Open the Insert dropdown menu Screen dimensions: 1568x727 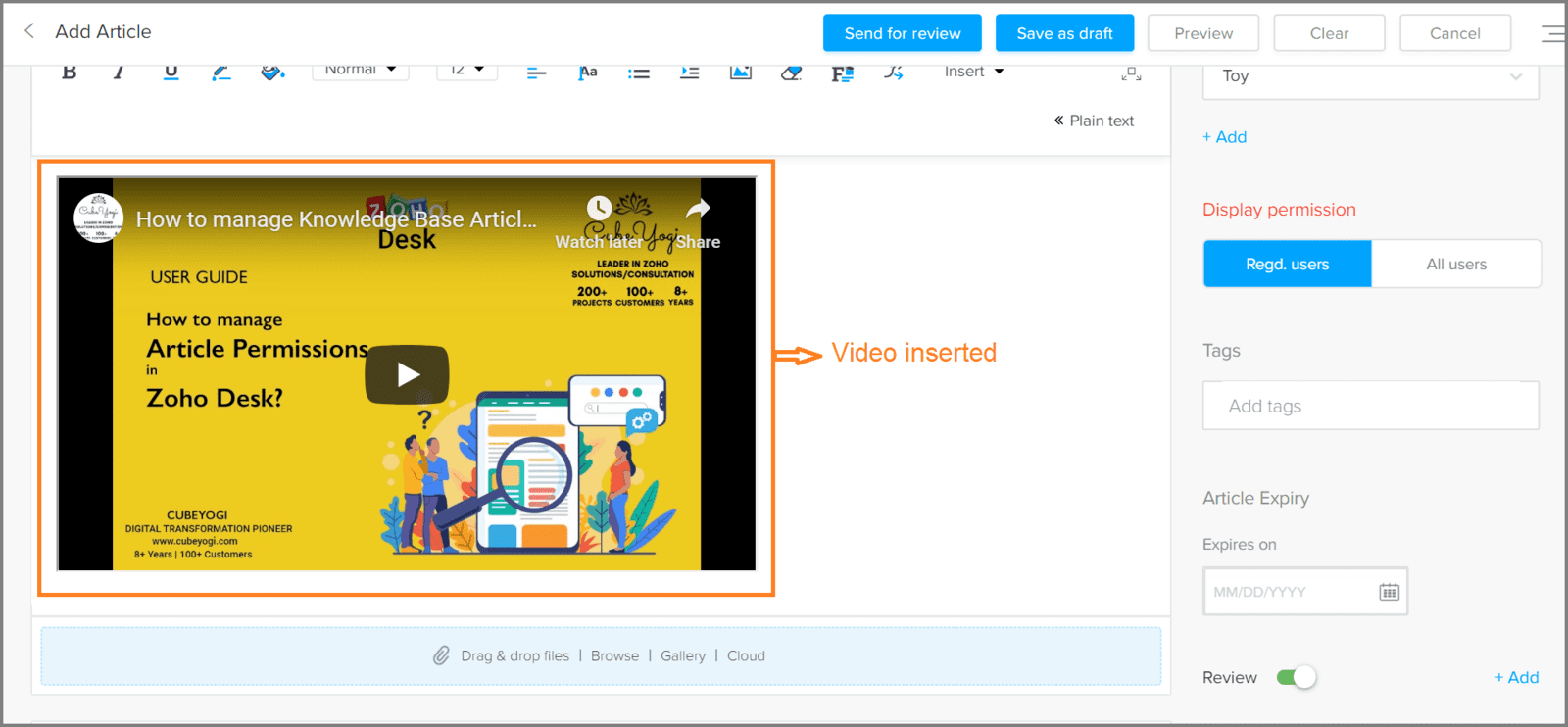(974, 72)
